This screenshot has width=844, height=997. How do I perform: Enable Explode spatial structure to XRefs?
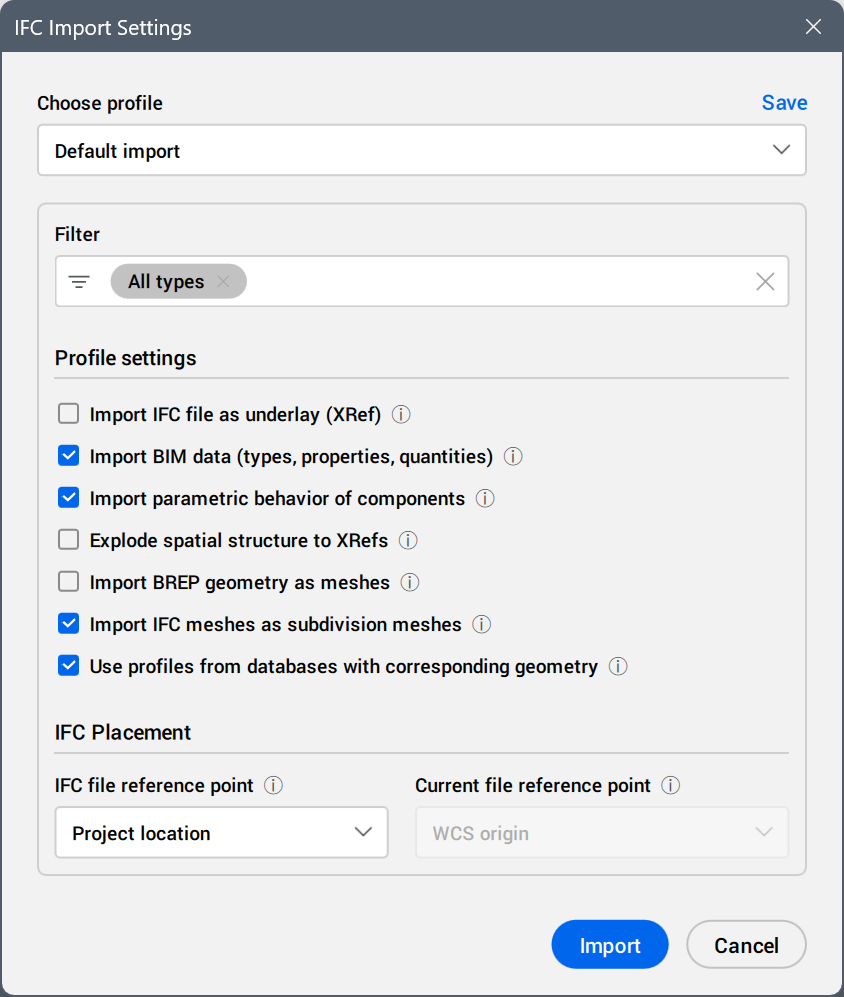coord(69,540)
